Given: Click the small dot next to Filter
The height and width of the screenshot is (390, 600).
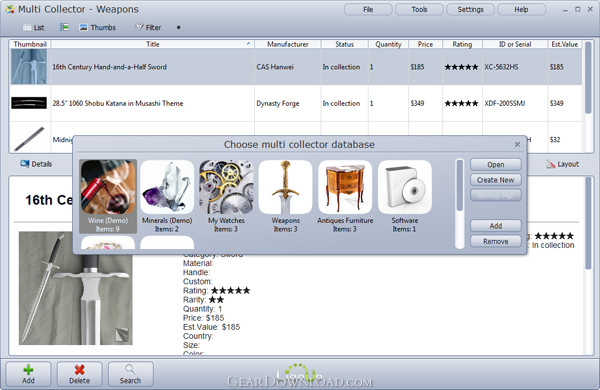Looking at the screenshot, I should (178, 28).
